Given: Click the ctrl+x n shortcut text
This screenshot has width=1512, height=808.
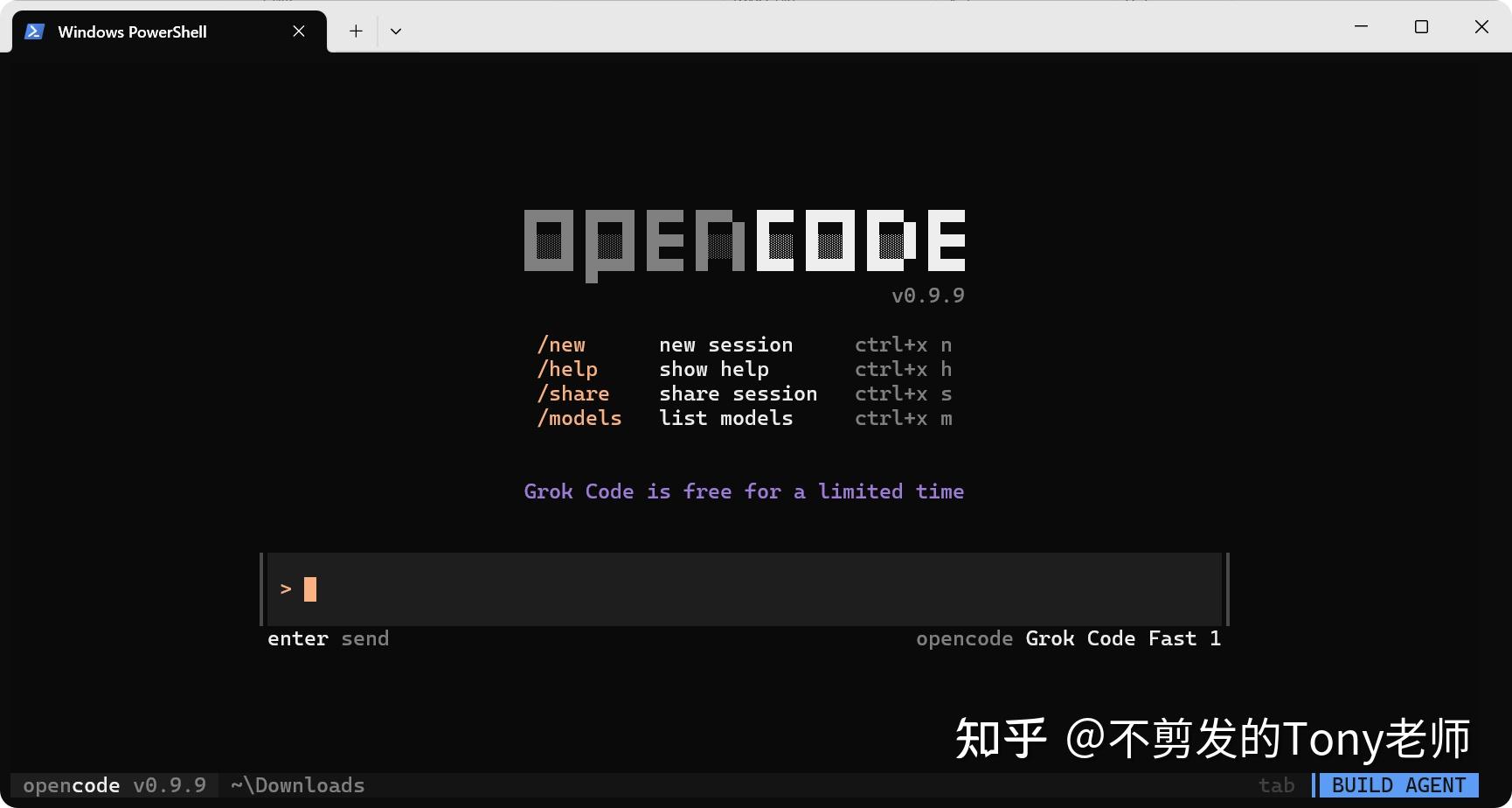Looking at the screenshot, I should click(903, 344).
